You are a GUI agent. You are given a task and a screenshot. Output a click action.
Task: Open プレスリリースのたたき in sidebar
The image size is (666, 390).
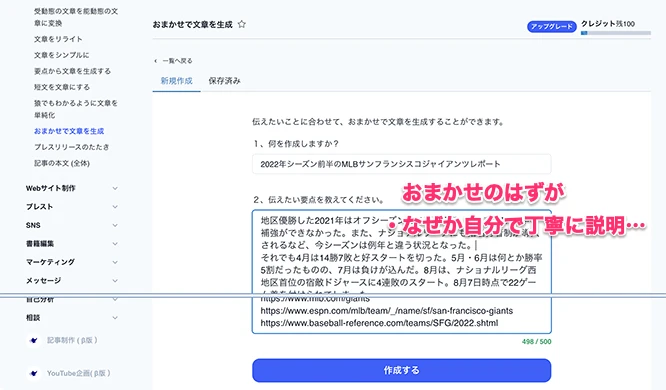point(71,147)
